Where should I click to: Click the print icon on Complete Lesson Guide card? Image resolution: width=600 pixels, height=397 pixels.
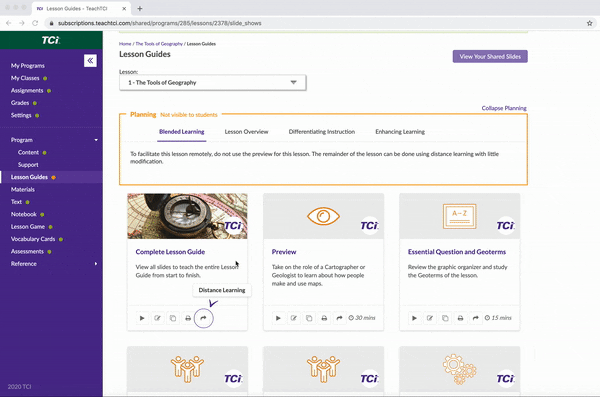pos(188,318)
